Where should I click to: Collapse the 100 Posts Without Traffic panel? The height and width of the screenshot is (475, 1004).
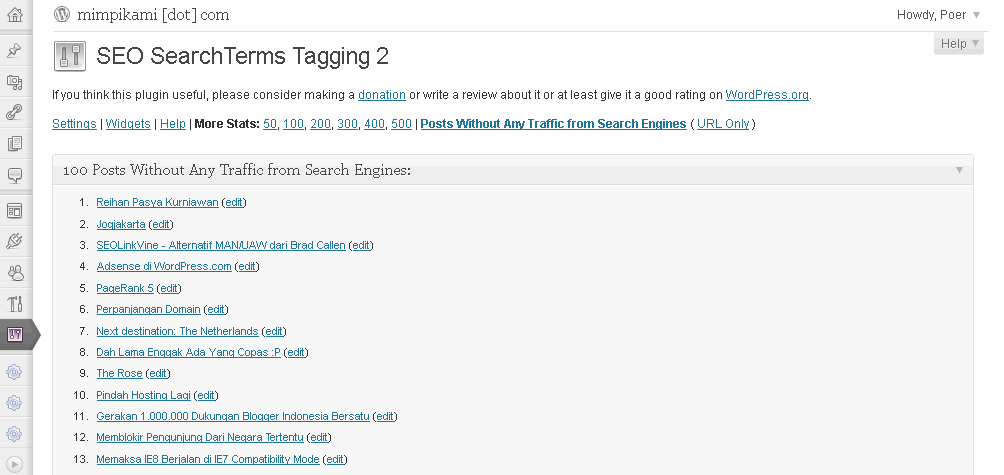point(959,170)
